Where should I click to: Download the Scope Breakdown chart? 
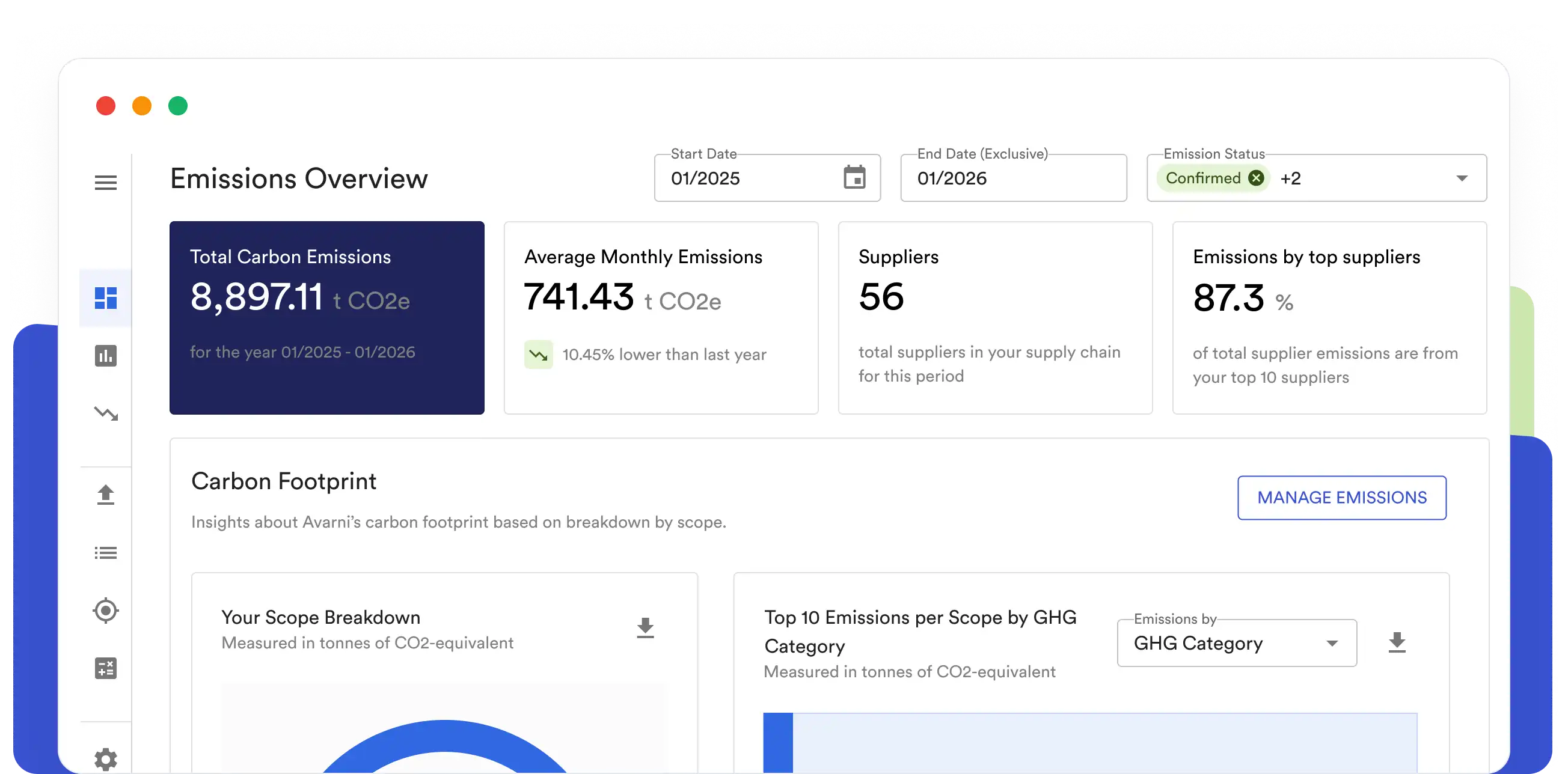click(x=645, y=628)
